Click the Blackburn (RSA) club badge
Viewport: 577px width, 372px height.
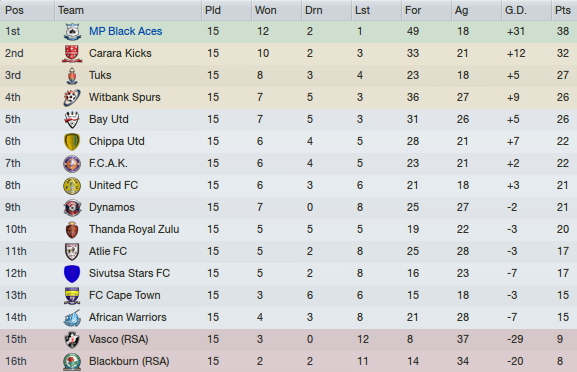[72, 362]
